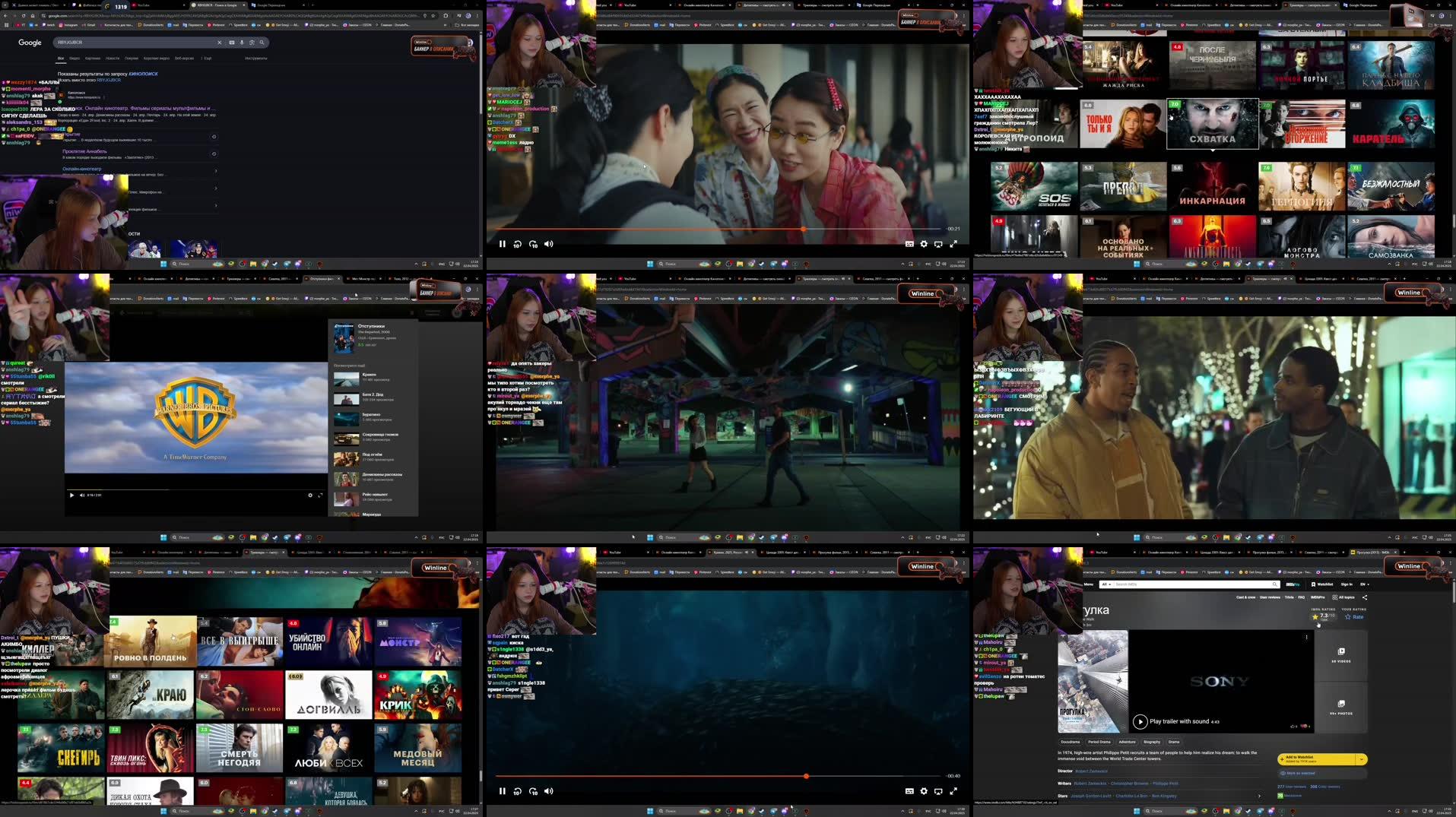Screen dimensions: 1456x817
Task: Open subtitles in the bottom-center video player
Action: pos(909,791)
